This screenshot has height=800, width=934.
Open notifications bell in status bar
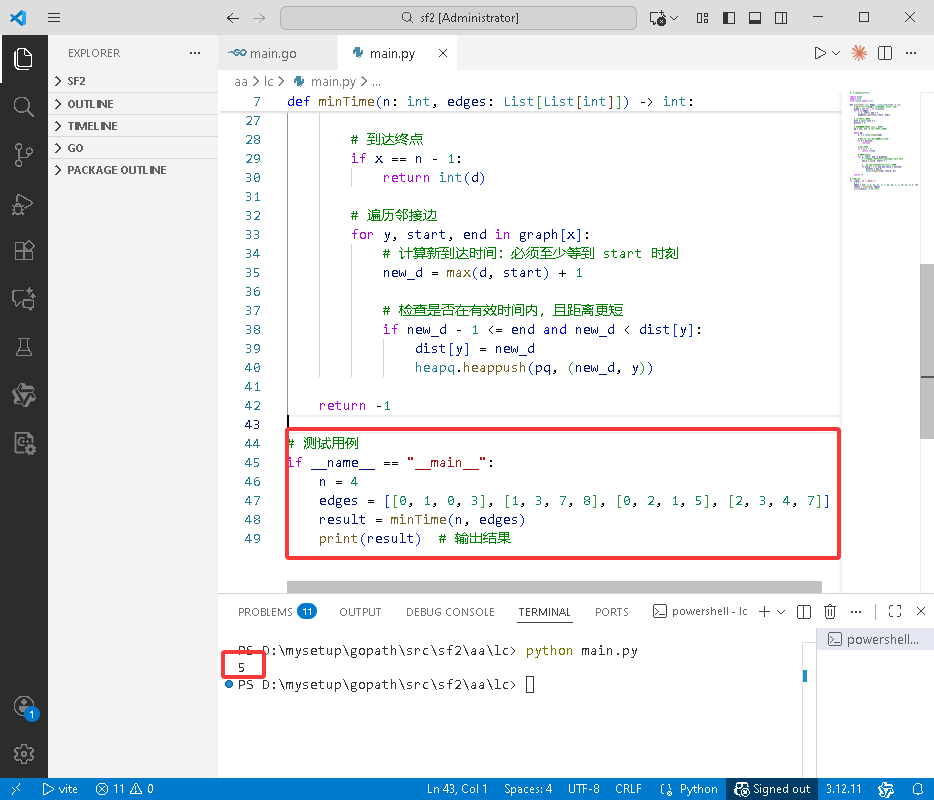click(918, 789)
